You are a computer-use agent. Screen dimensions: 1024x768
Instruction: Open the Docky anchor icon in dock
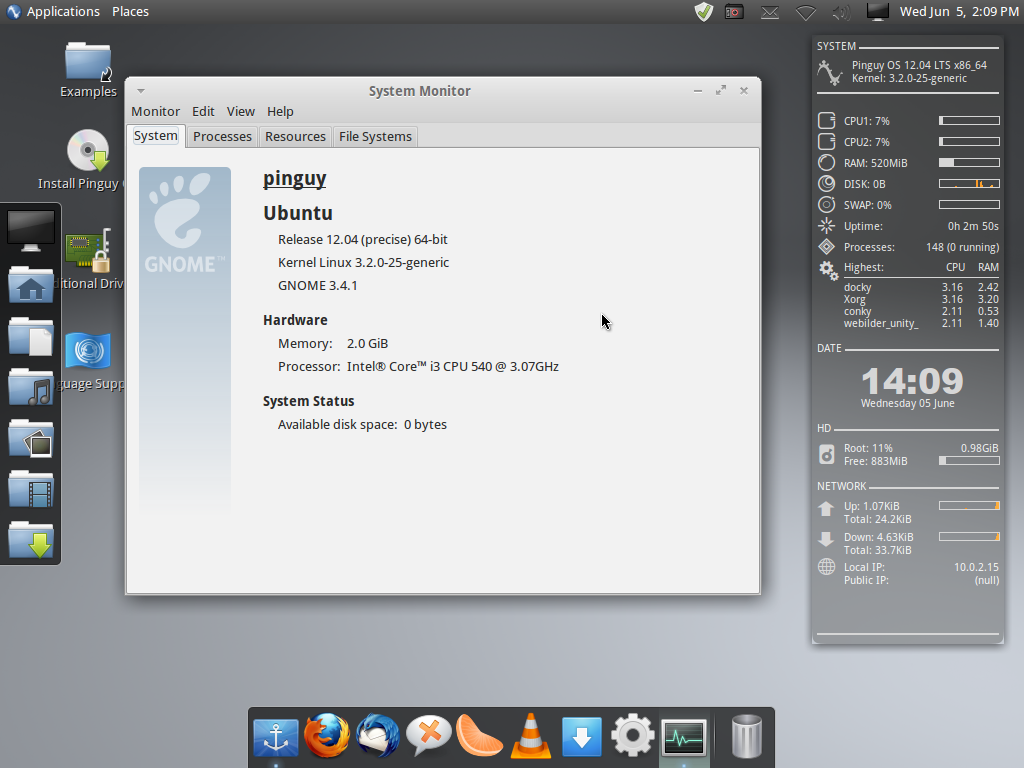276,737
